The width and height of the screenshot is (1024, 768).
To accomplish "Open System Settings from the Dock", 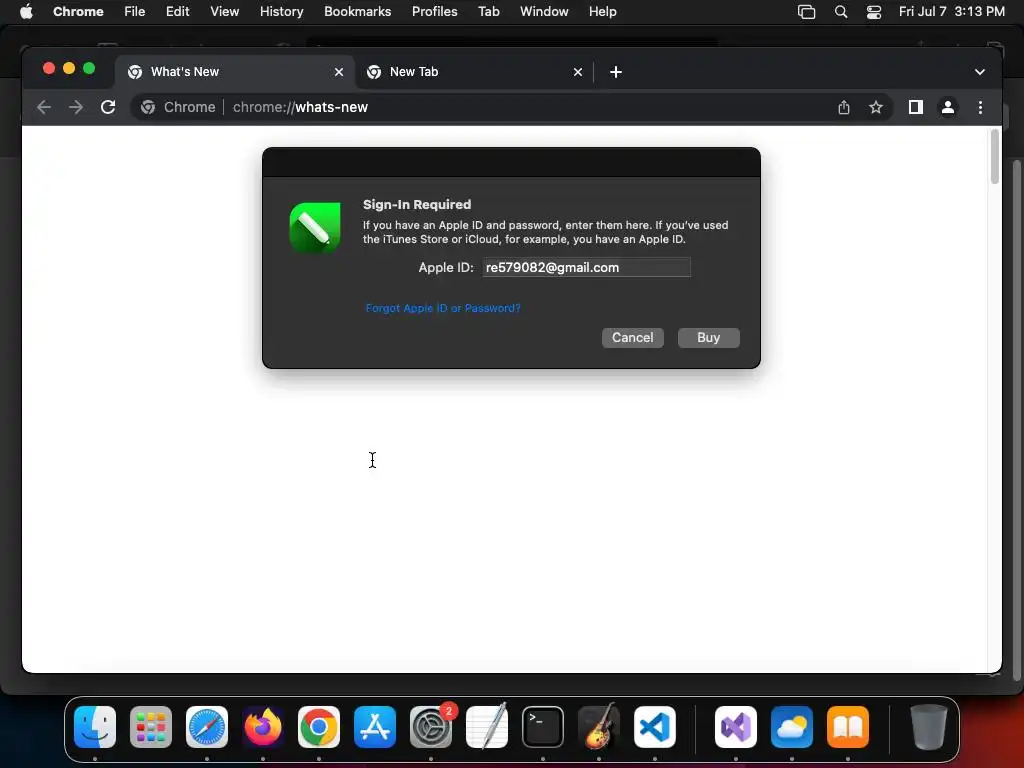I will [x=431, y=727].
